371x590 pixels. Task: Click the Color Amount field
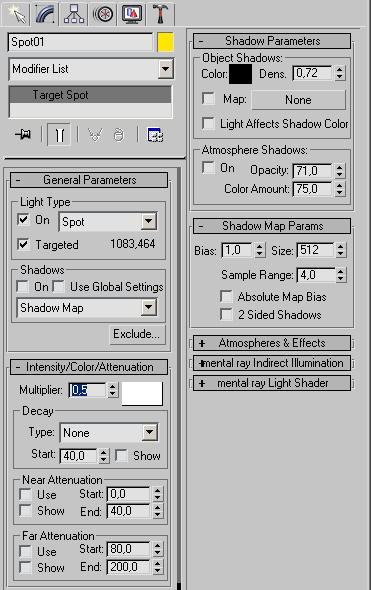click(x=313, y=189)
